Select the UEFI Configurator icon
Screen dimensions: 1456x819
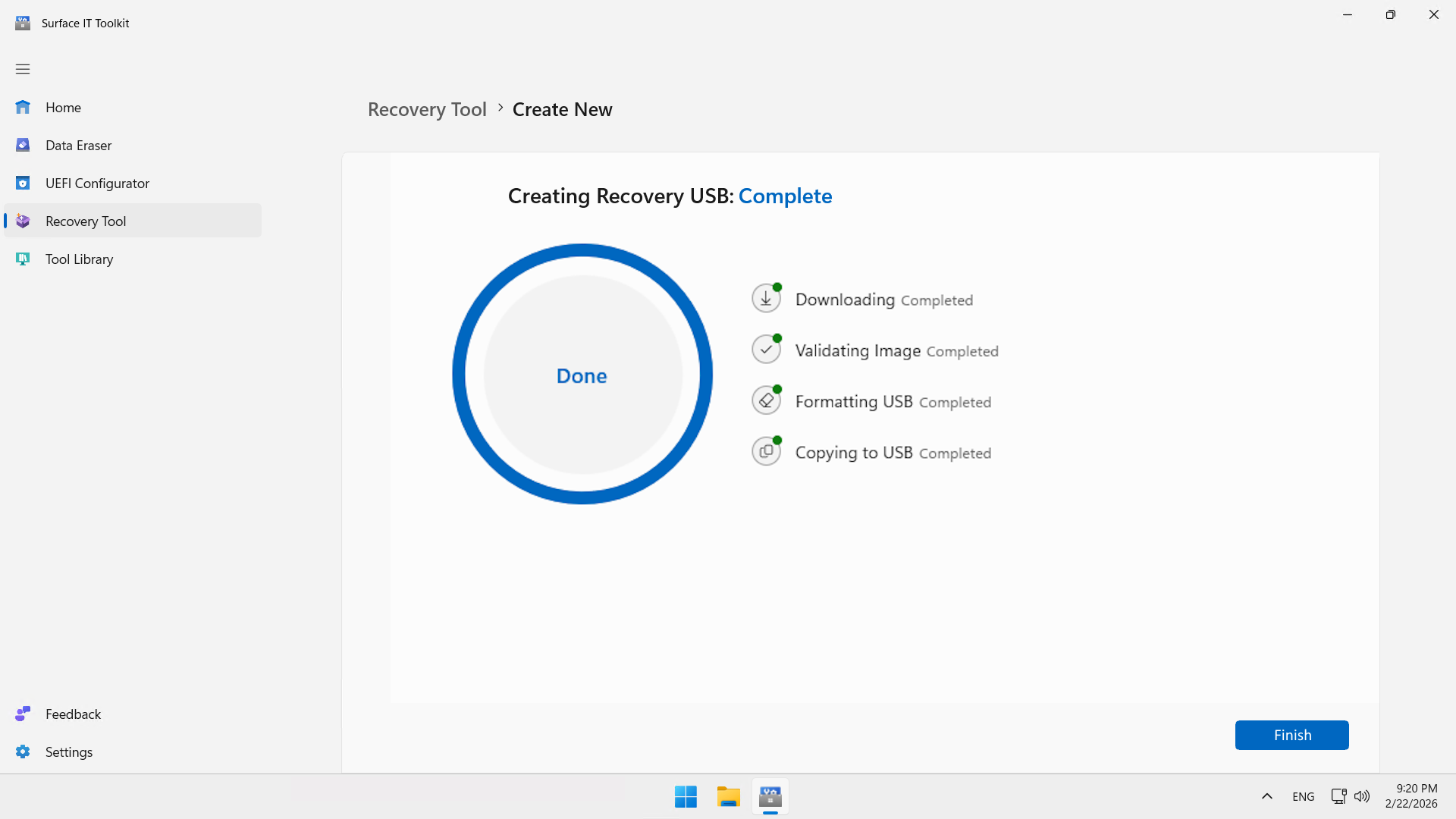pos(23,184)
